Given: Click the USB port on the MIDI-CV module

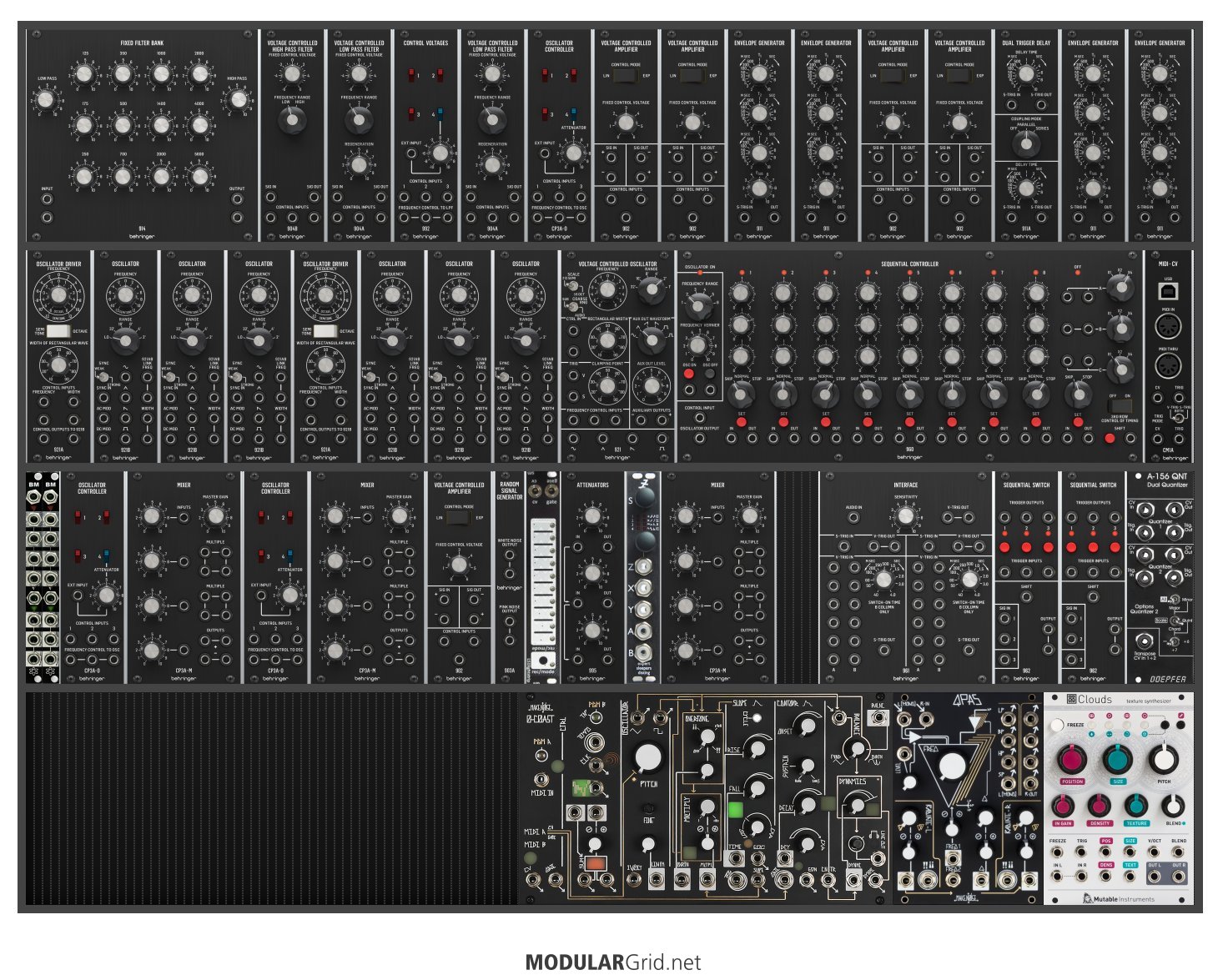Looking at the screenshot, I should (x=1168, y=291).
